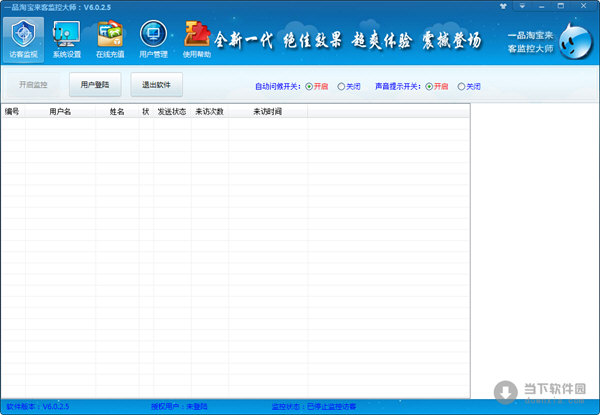Click the 退出软件 button
Screen dimensions: 600x415
pos(157,85)
